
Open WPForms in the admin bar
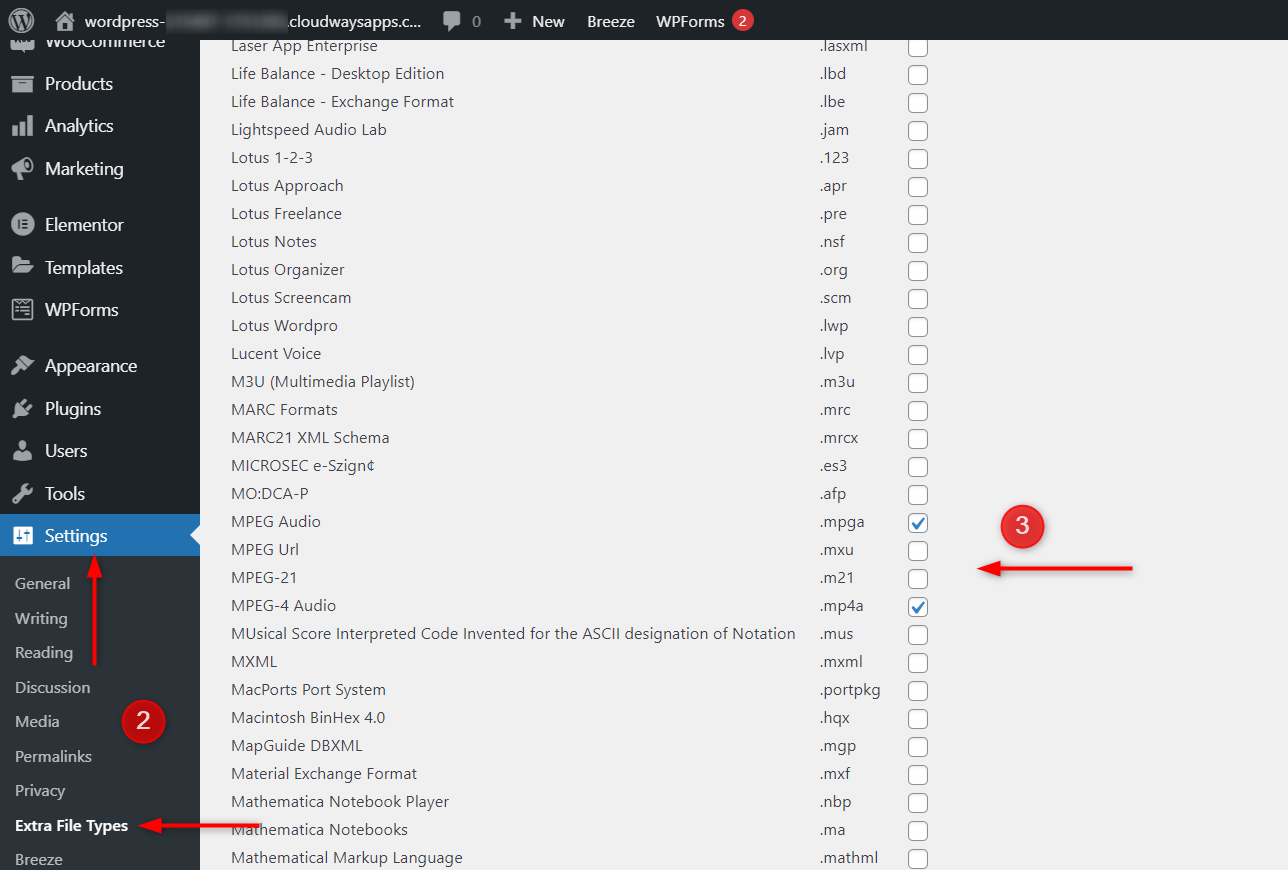[x=690, y=21]
